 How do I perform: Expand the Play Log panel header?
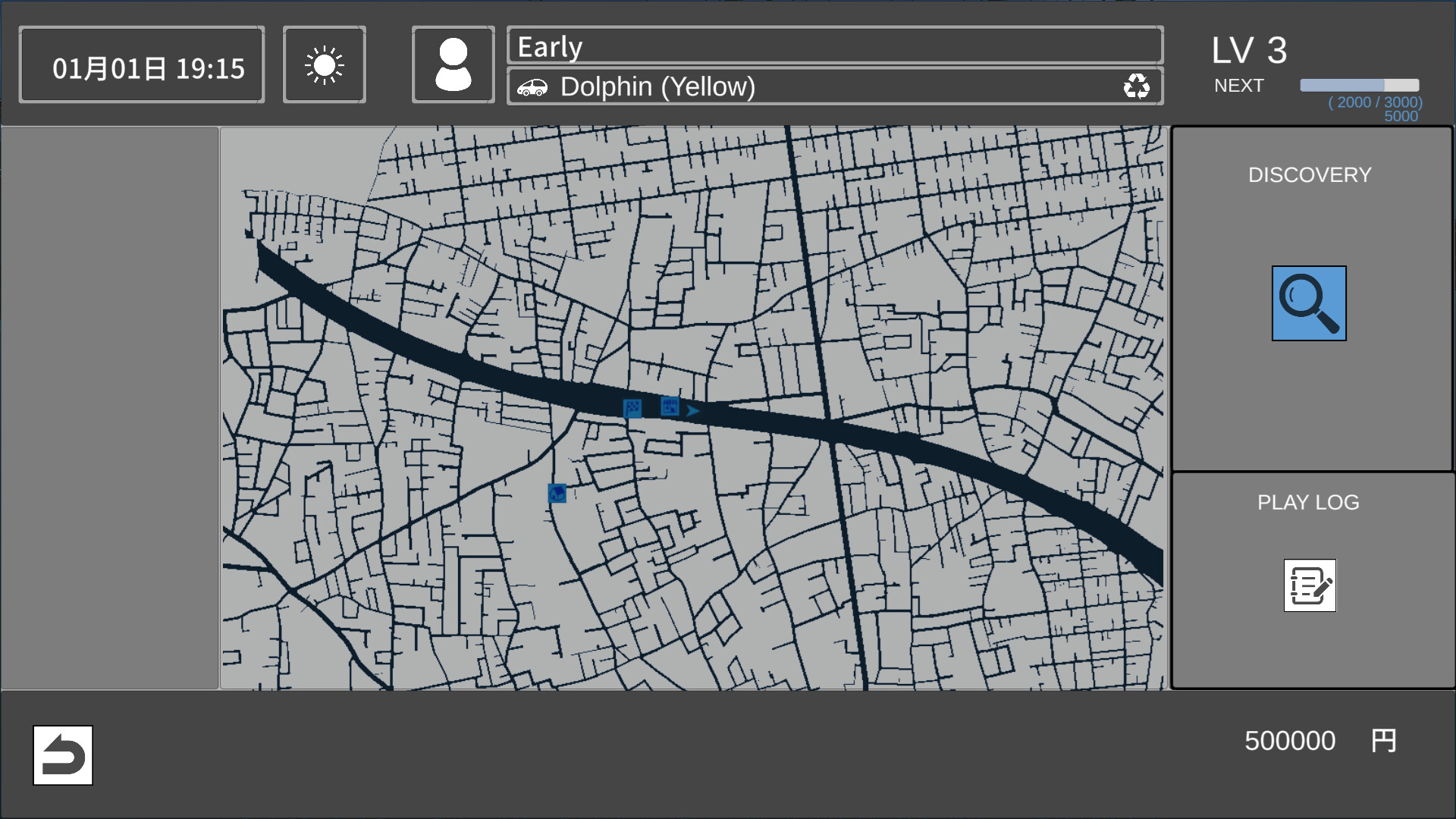pos(1309,502)
